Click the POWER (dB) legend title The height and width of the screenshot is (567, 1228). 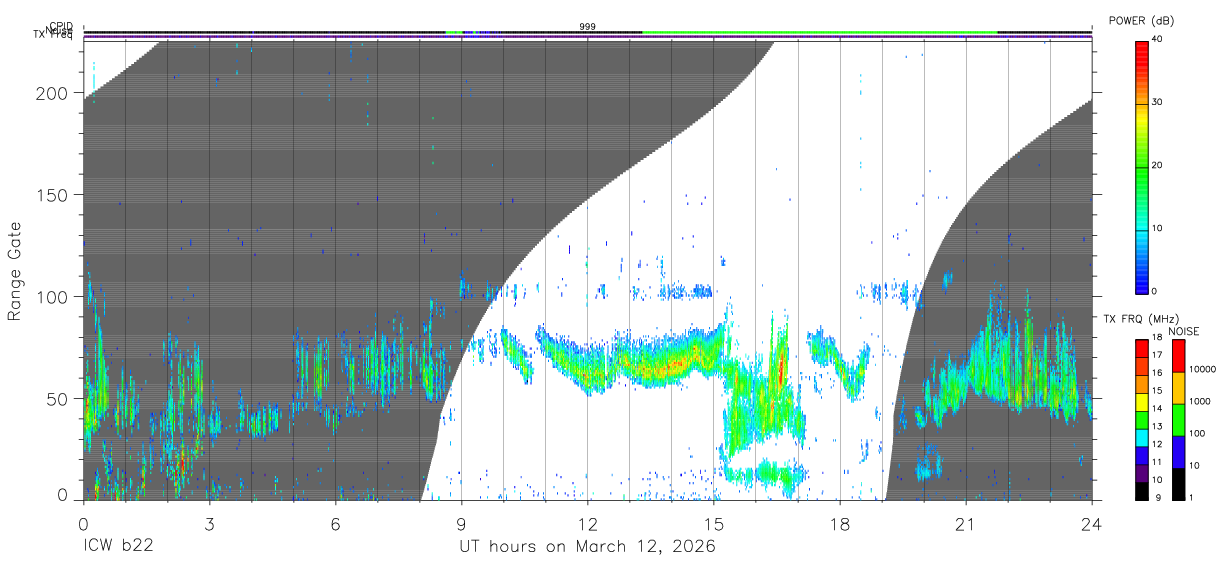point(1140,21)
